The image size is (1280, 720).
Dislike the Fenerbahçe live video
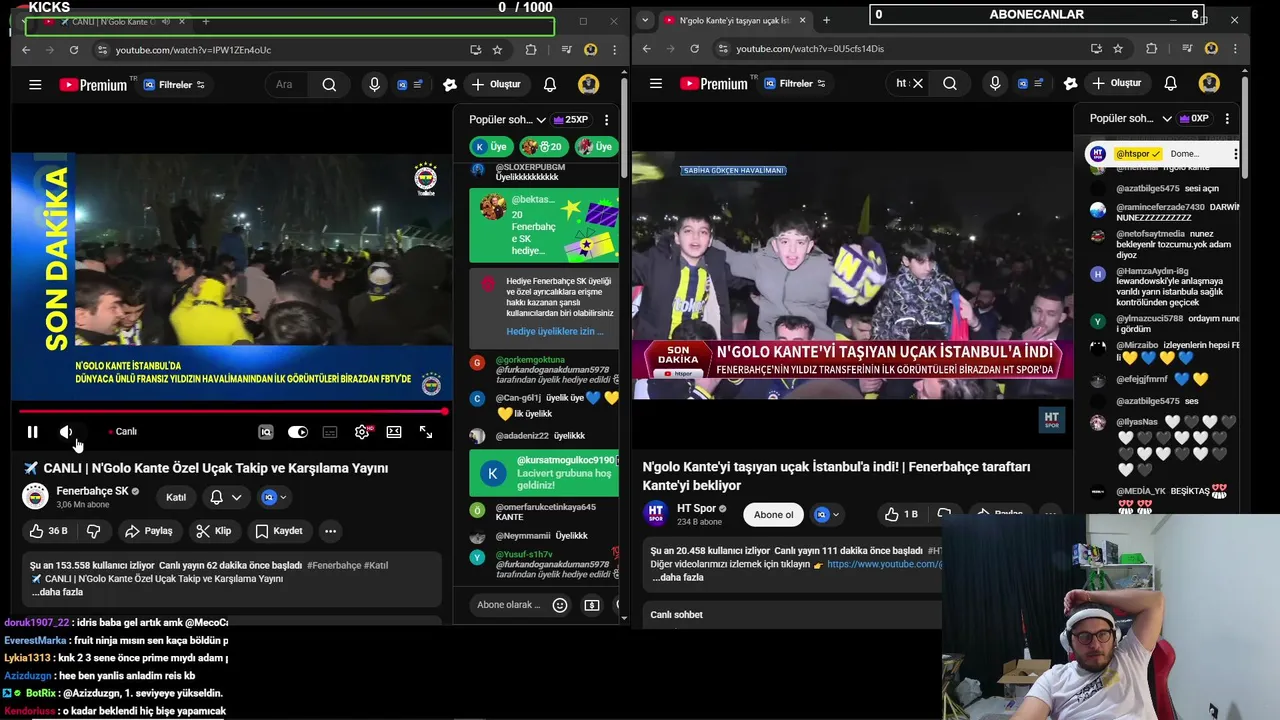tap(93, 531)
